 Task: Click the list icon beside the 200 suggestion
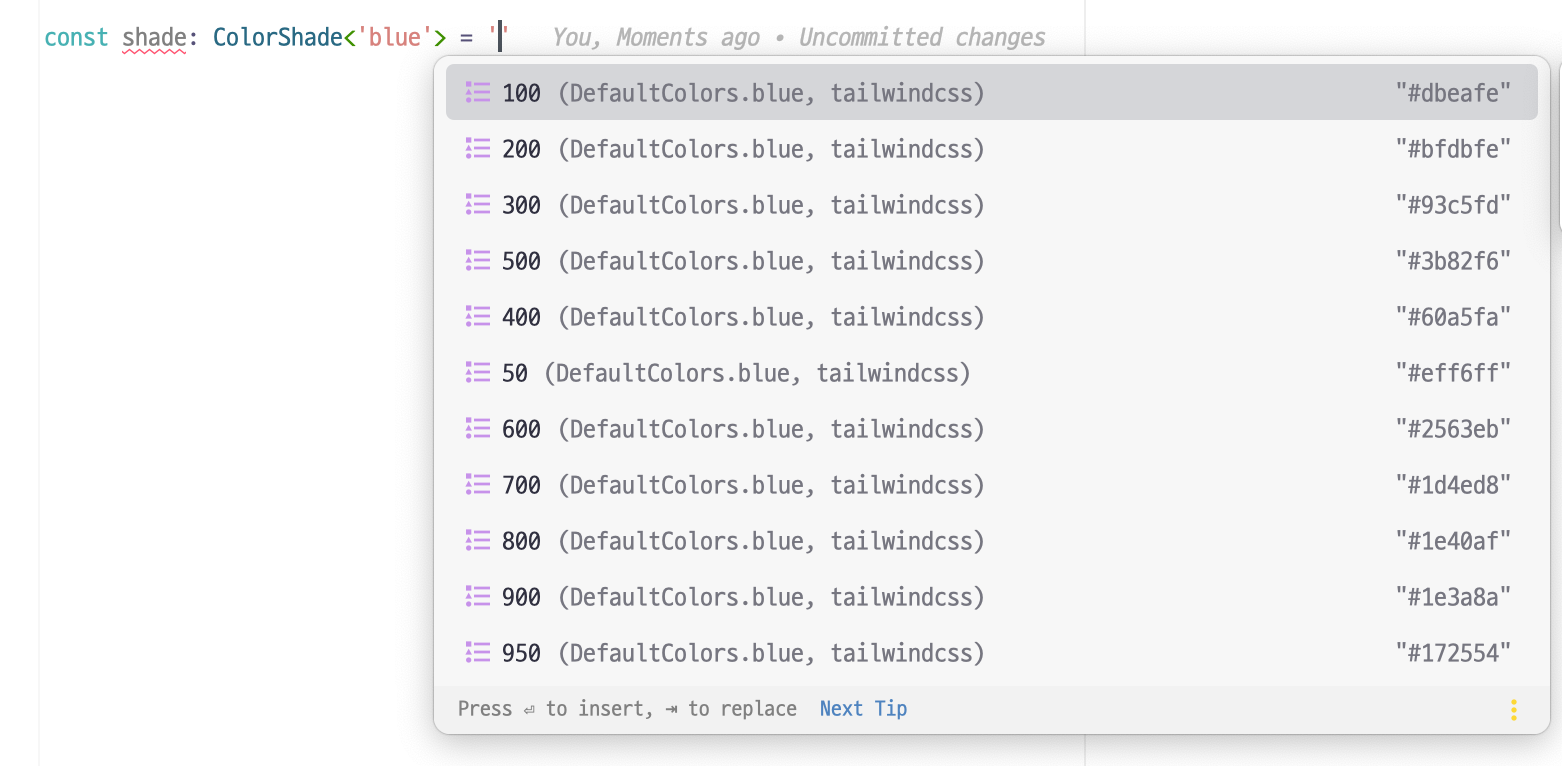pos(477,149)
